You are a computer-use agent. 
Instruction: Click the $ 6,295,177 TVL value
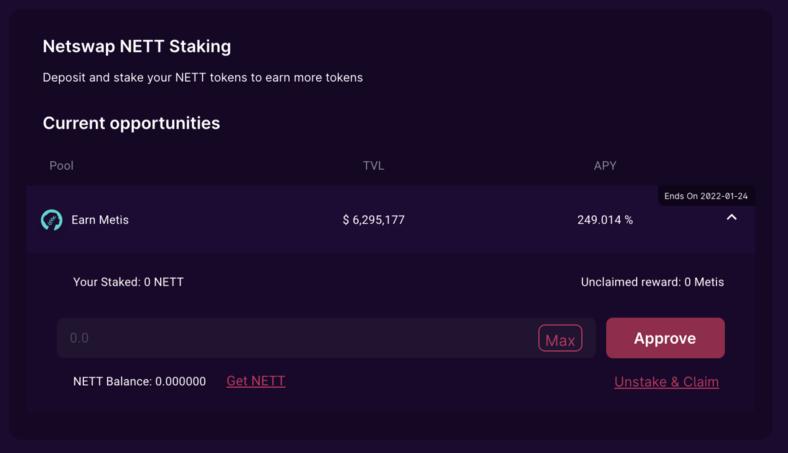(x=374, y=220)
